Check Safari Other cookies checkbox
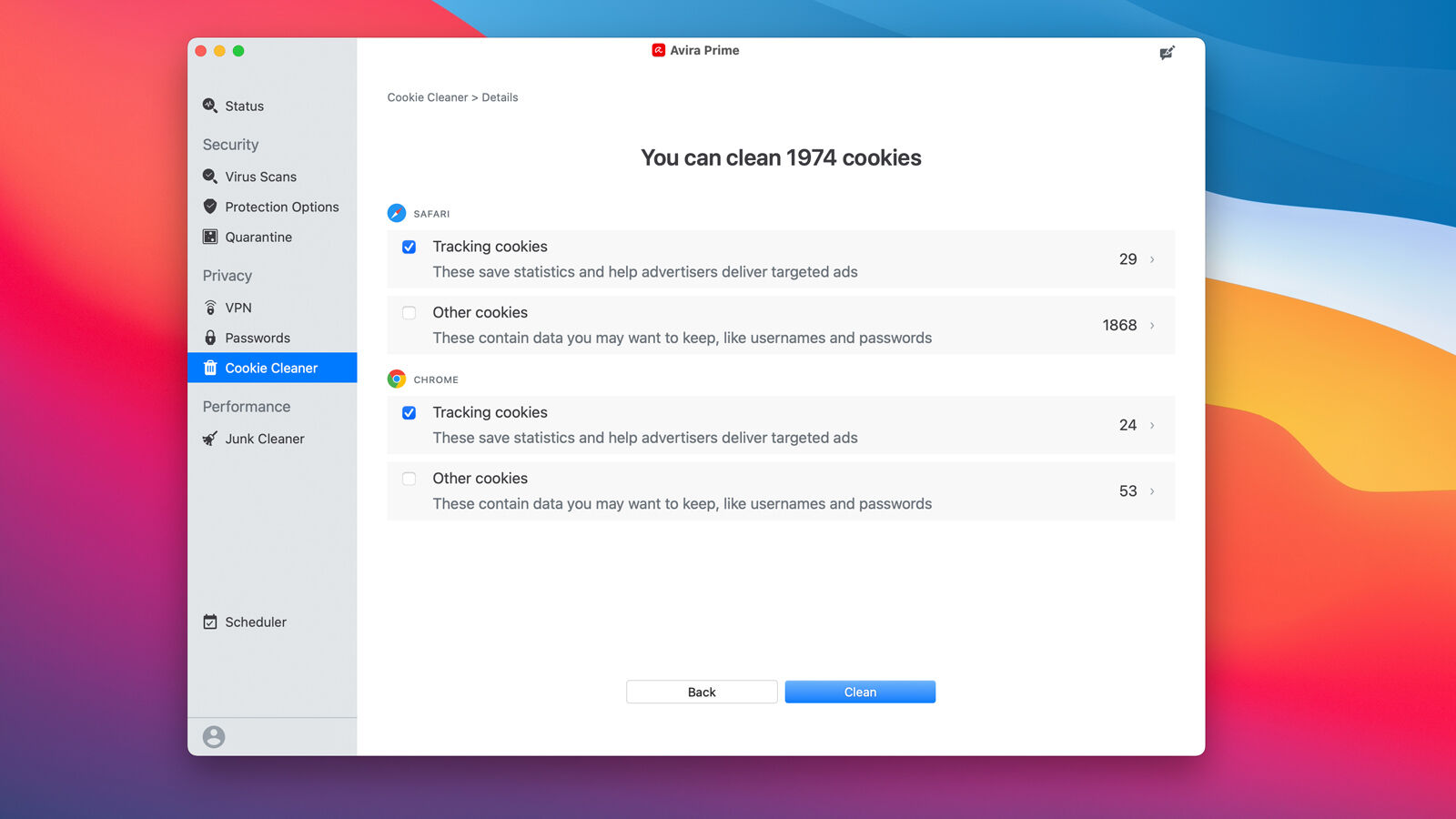The height and width of the screenshot is (819, 1456). (409, 313)
